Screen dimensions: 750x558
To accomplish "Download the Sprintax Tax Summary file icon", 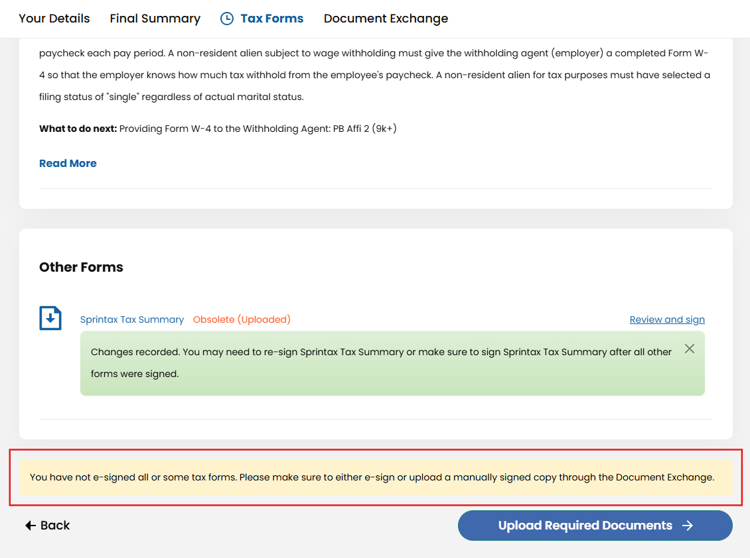I will (50, 318).
